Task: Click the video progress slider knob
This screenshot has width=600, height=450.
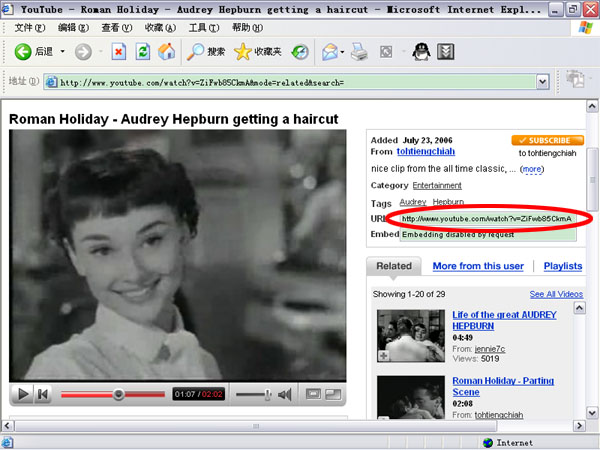Action: coord(119,394)
